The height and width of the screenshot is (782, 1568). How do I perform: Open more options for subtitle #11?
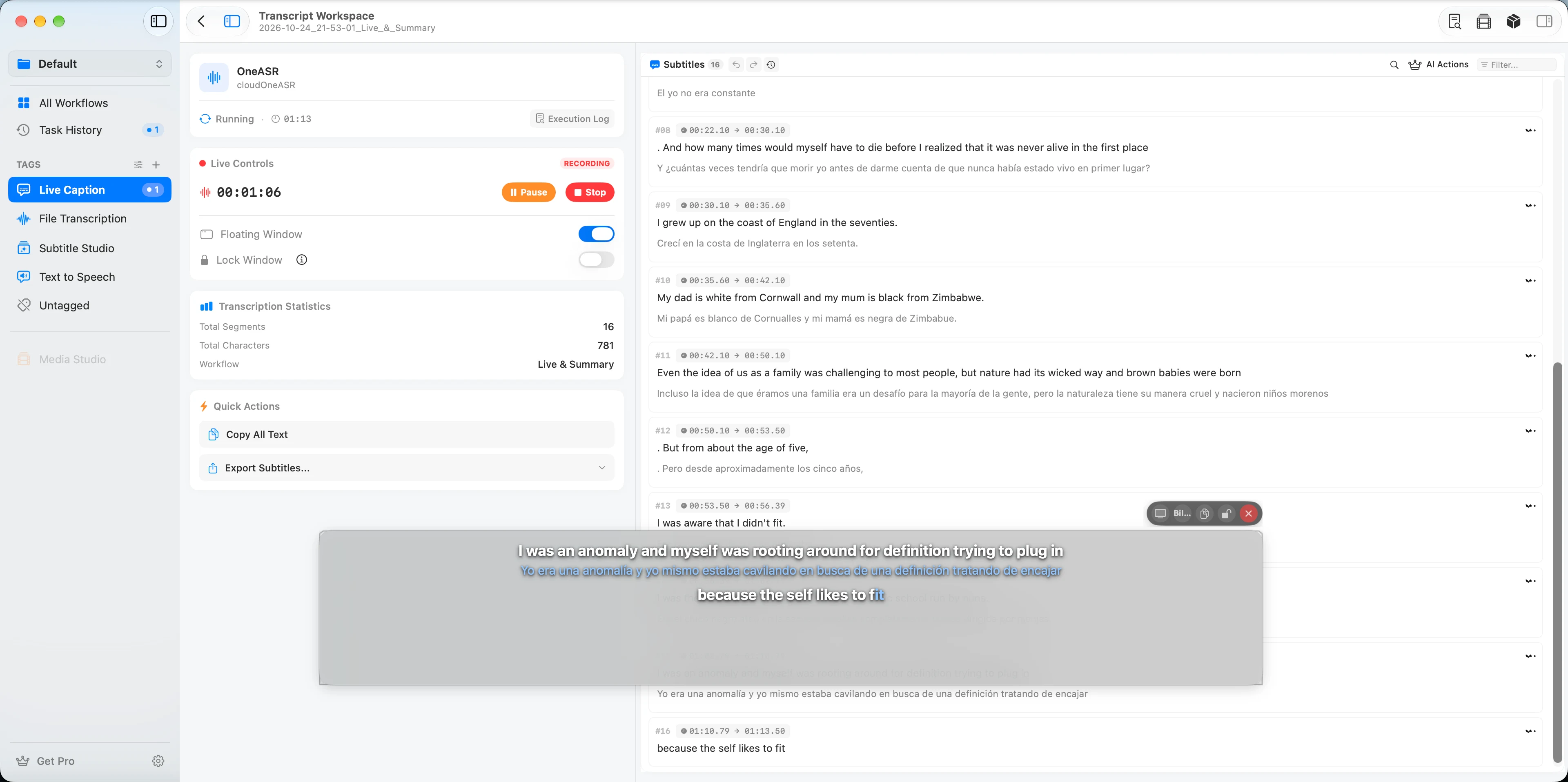click(1530, 355)
